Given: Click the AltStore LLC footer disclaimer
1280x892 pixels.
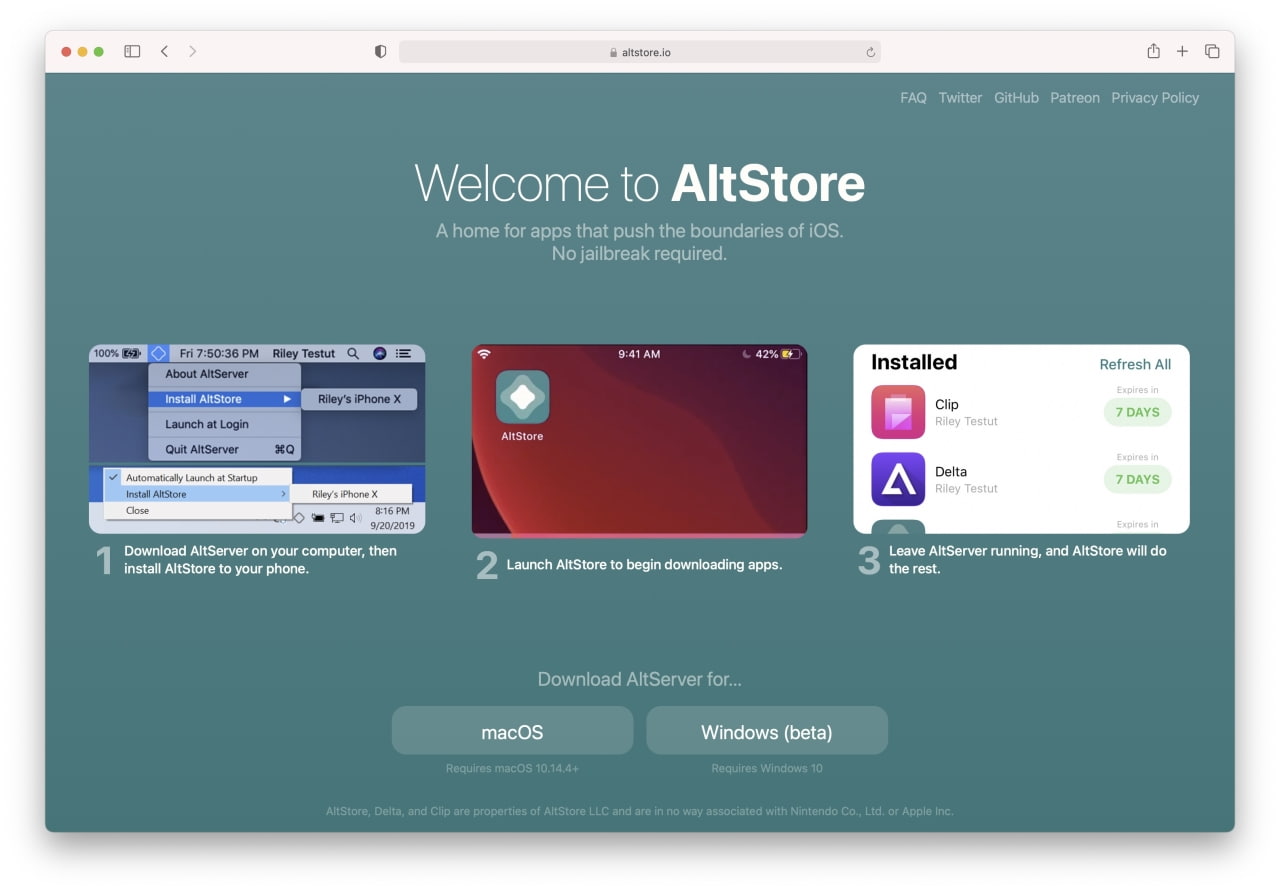Looking at the screenshot, I should click(x=640, y=811).
